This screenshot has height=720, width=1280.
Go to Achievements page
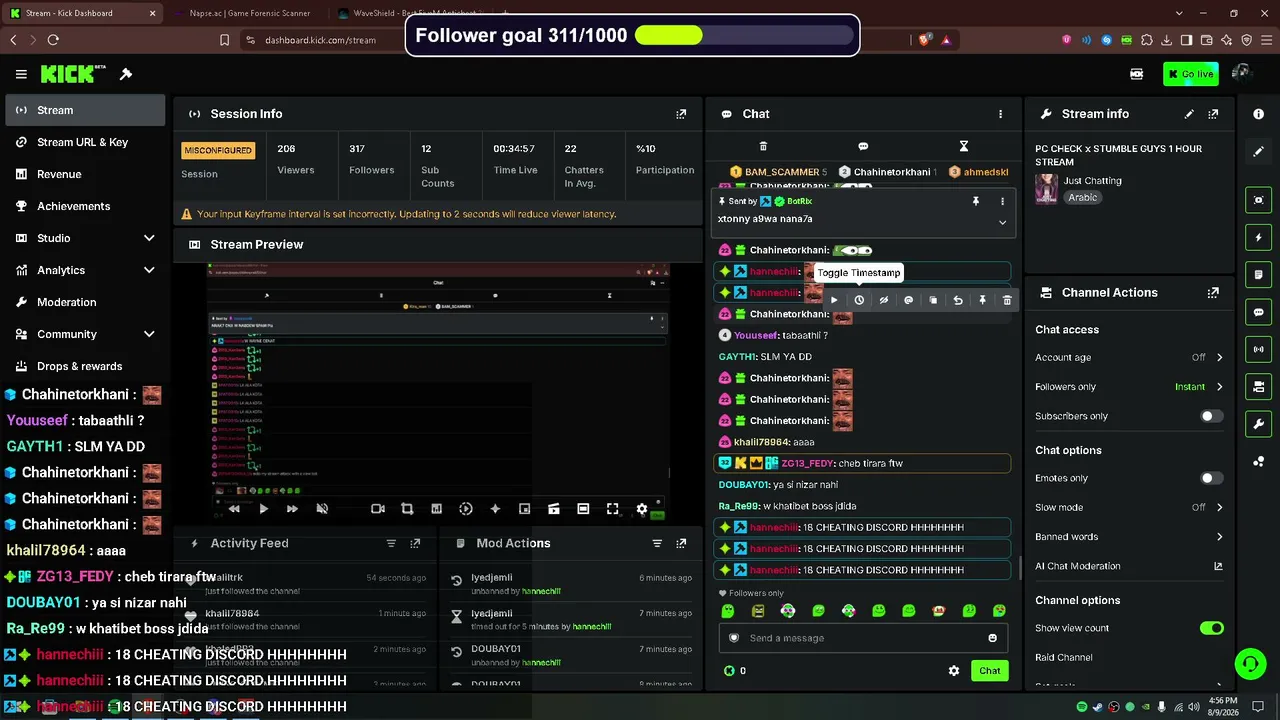(85, 206)
